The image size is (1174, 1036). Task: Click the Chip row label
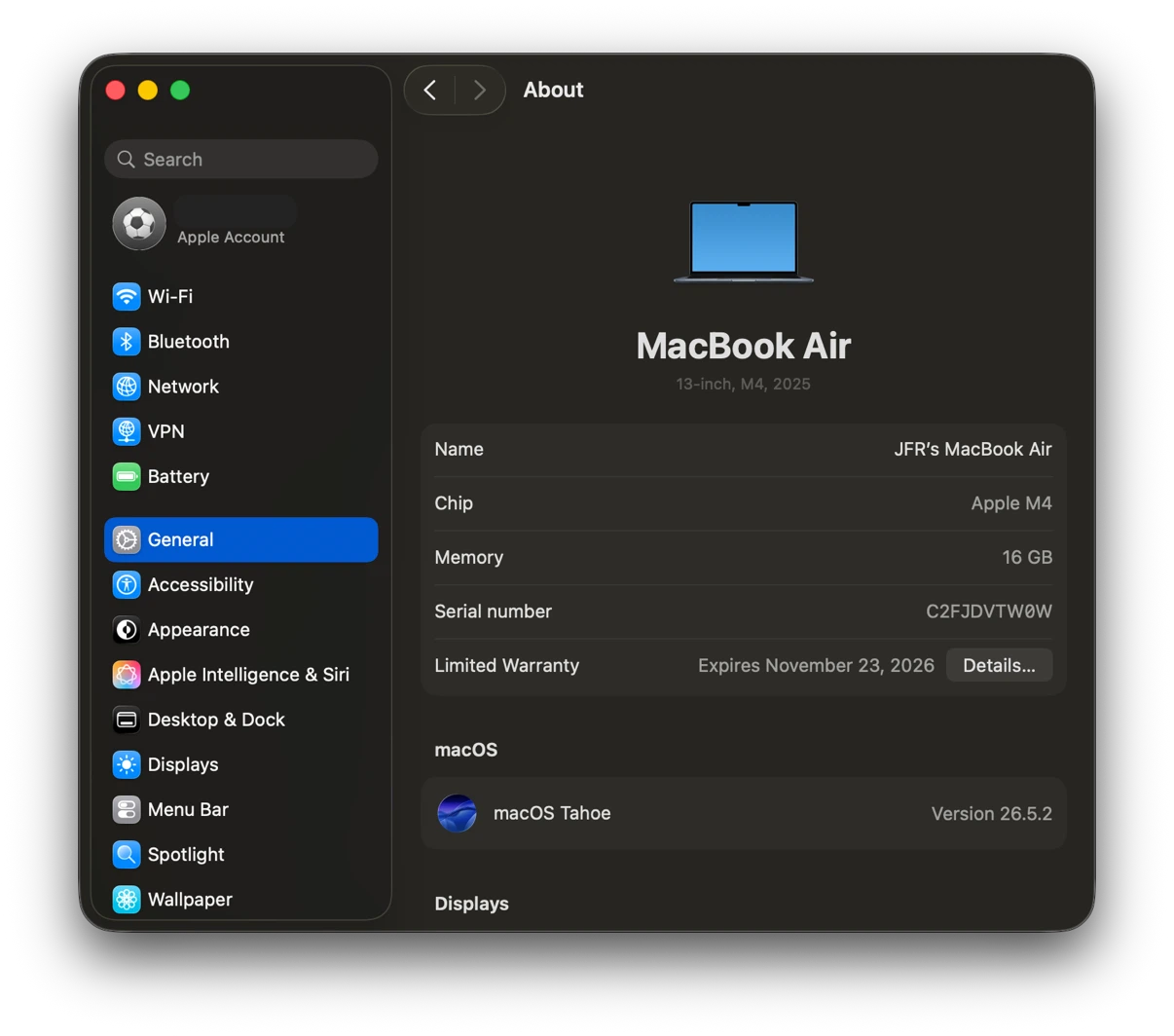(x=454, y=503)
